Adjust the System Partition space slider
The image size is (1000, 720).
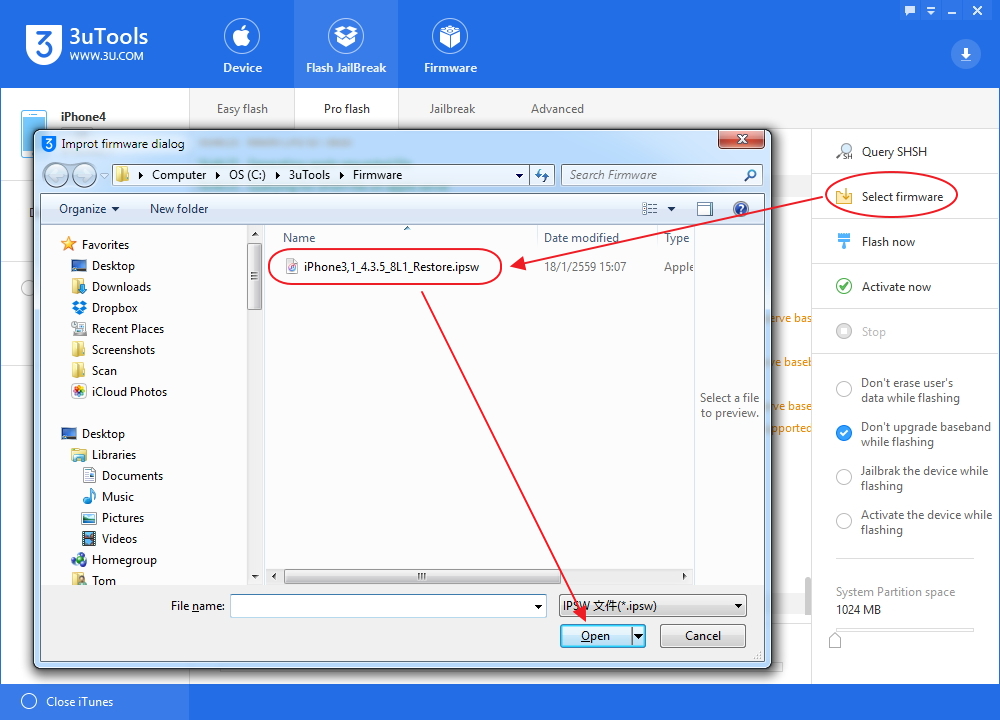tap(835, 640)
